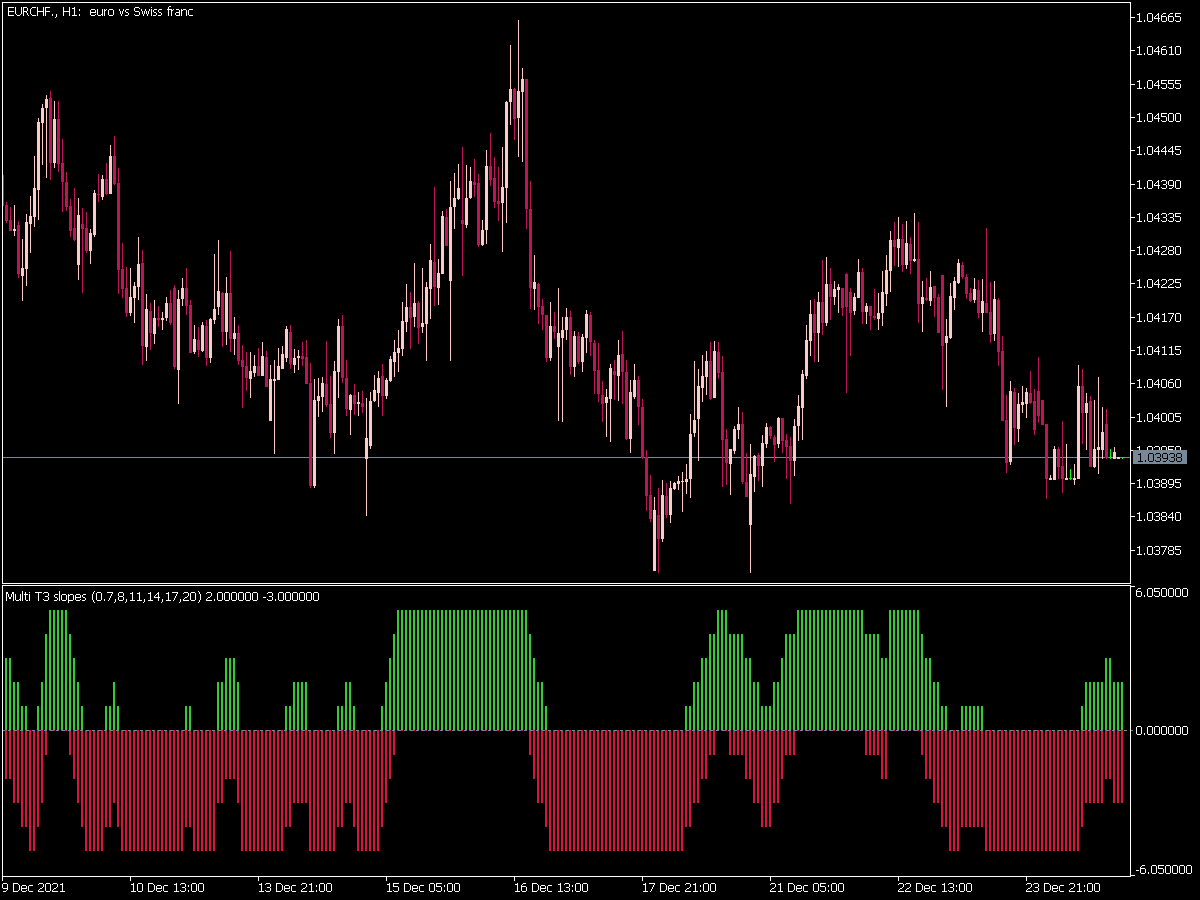
Task: Click the 1.04060 price axis label
Action: (x=1160, y=383)
